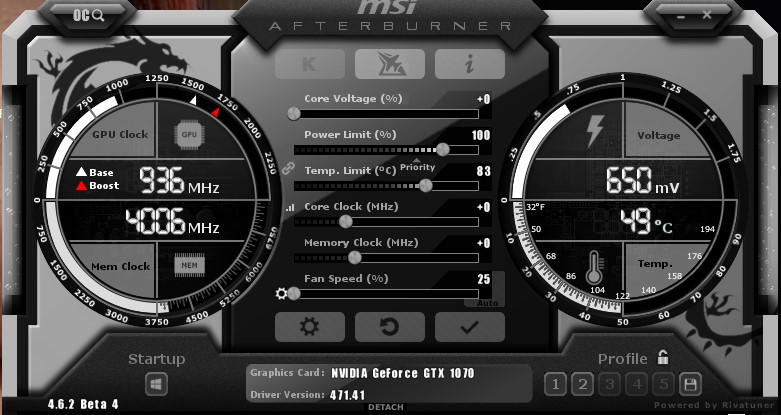
Task: Toggle the Profile lock icon
Action: click(x=663, y=357)
